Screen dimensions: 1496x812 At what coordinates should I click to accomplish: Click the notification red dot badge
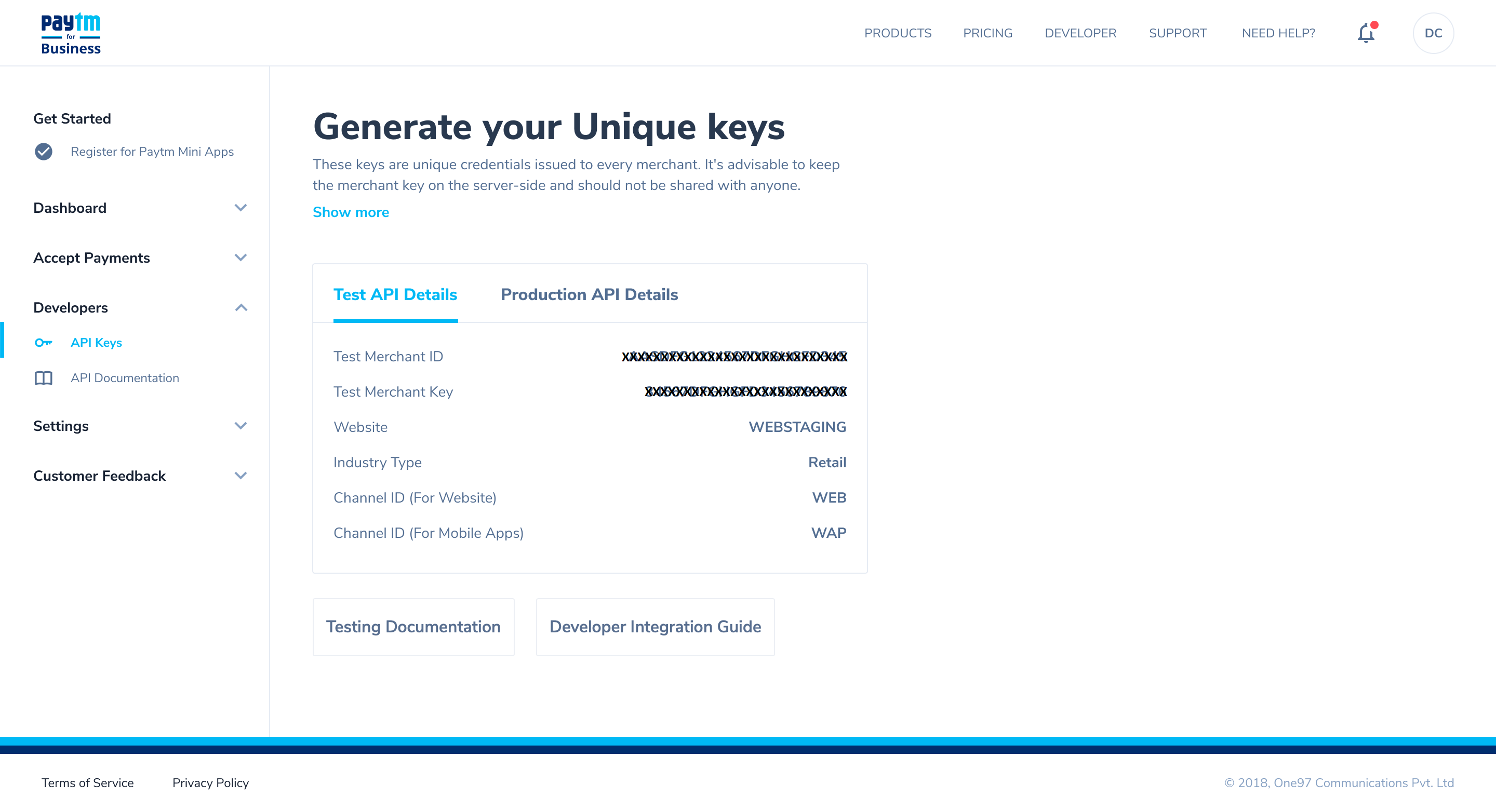tap(1374, 24)
